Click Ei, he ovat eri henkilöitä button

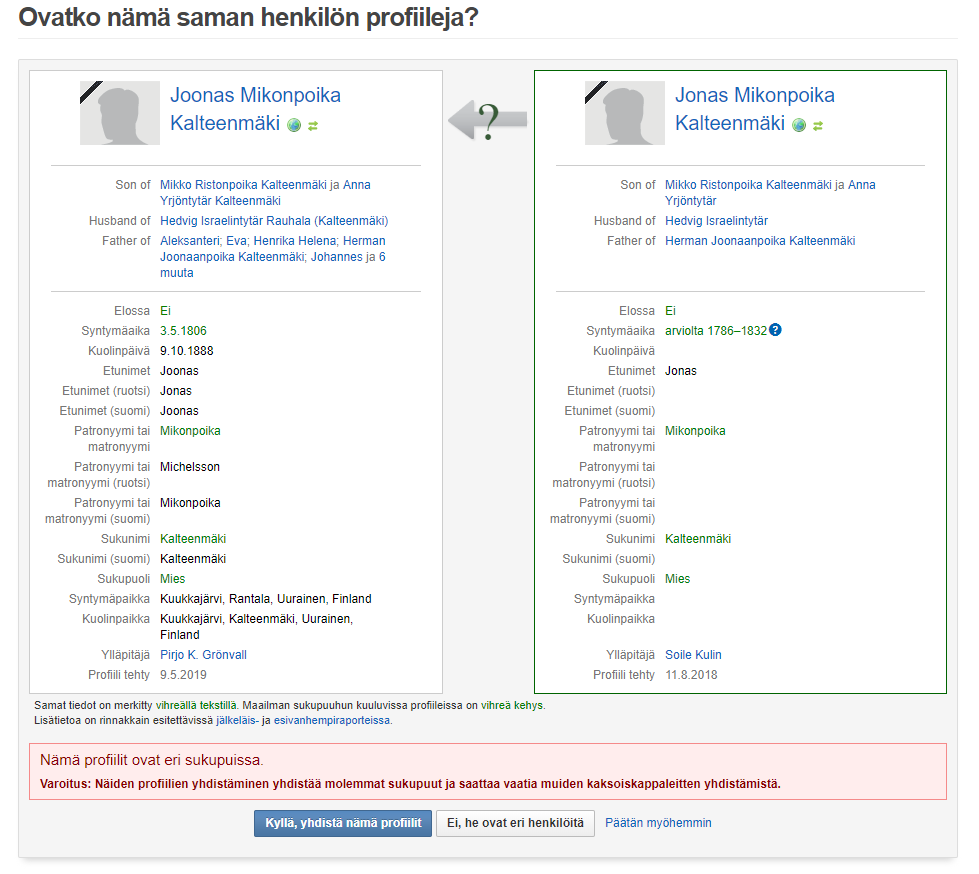coord(515,823)
